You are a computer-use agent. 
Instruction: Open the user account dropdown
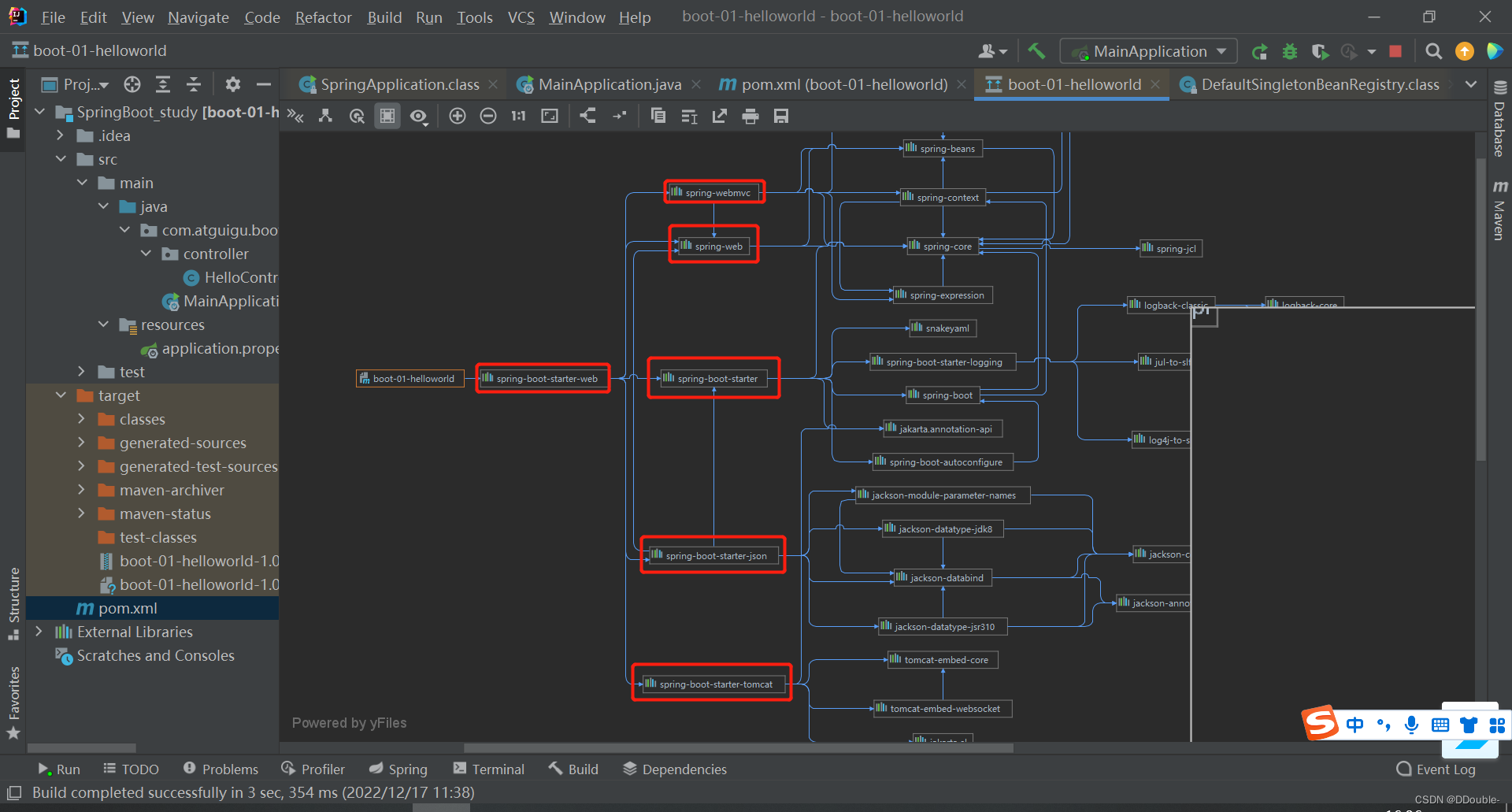pos(992,51)
